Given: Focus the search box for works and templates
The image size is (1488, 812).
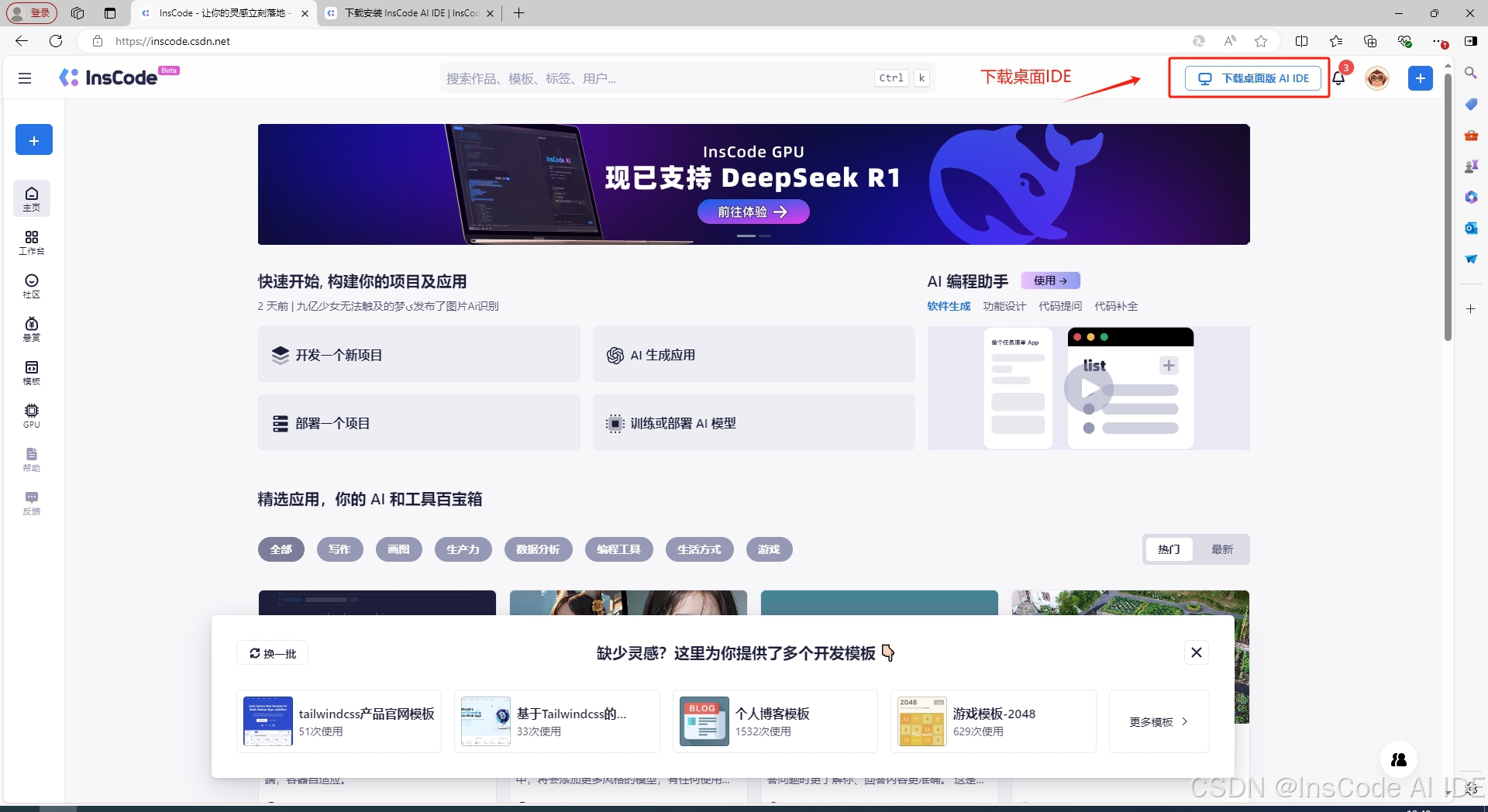Looking at the screenshot, I should [687, 78].
